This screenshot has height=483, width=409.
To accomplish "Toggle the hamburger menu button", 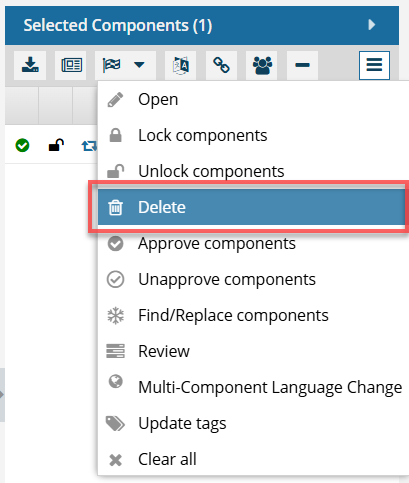I will 374,65.
